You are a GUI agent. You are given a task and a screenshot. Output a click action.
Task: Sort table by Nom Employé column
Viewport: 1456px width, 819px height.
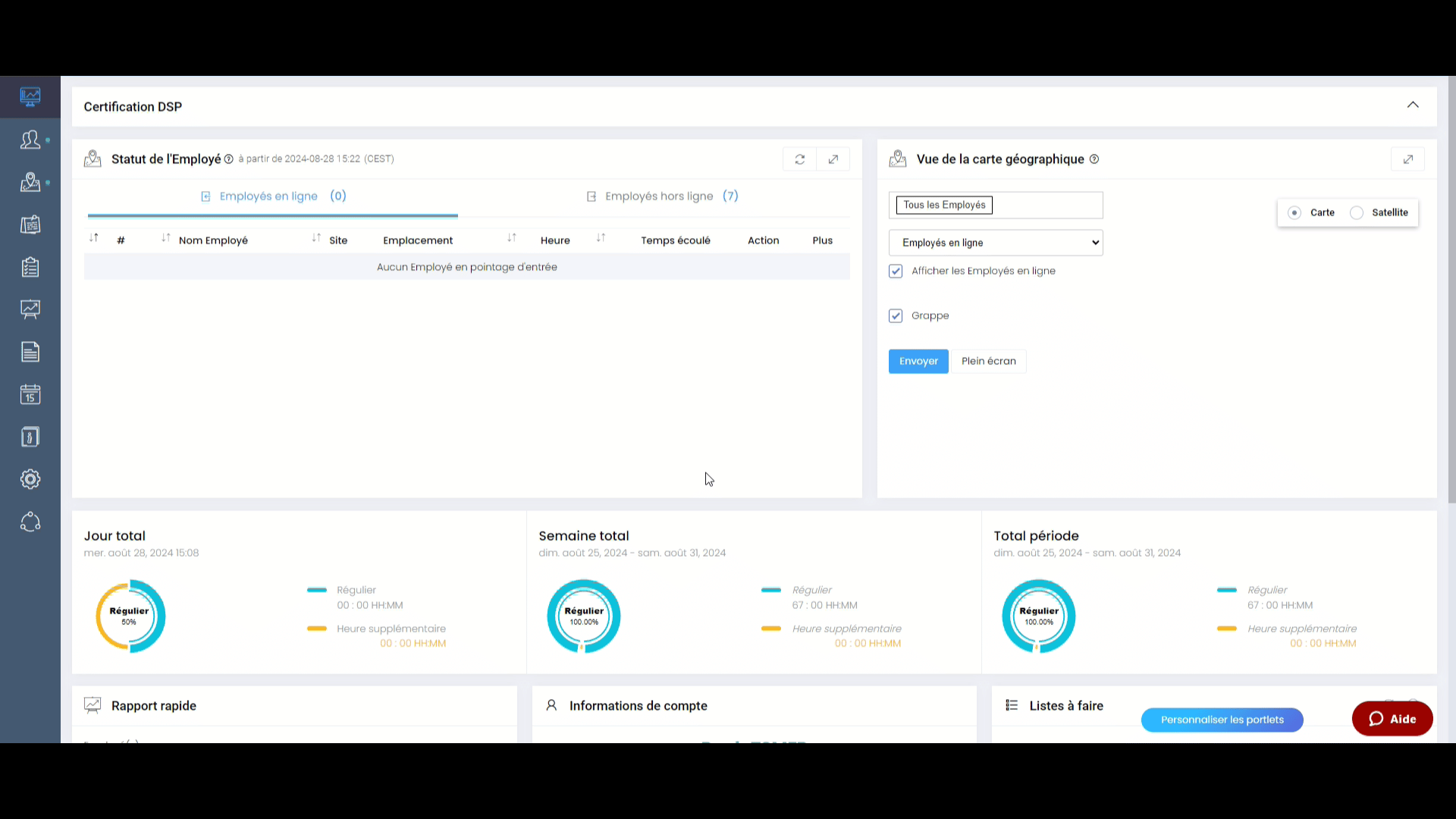[213, 240]
